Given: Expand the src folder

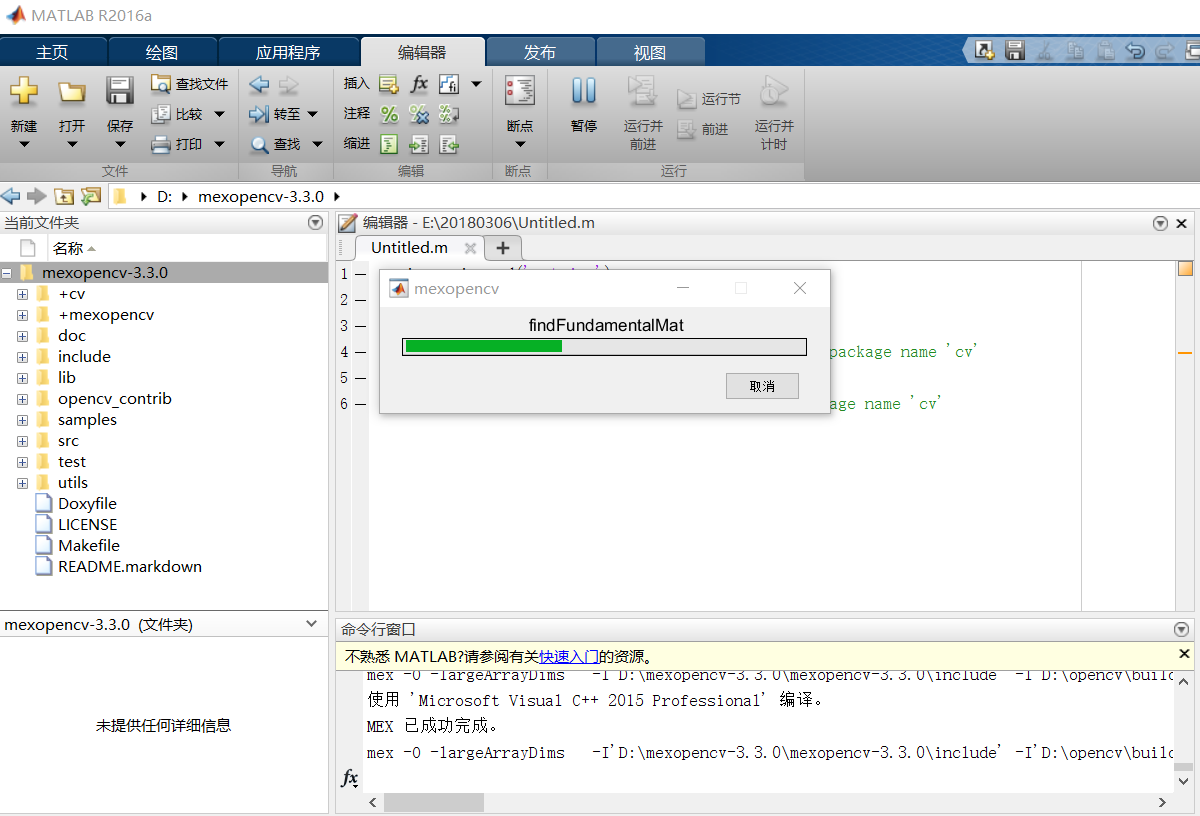Looking at the screenshot, I should [x=22, y=441].
